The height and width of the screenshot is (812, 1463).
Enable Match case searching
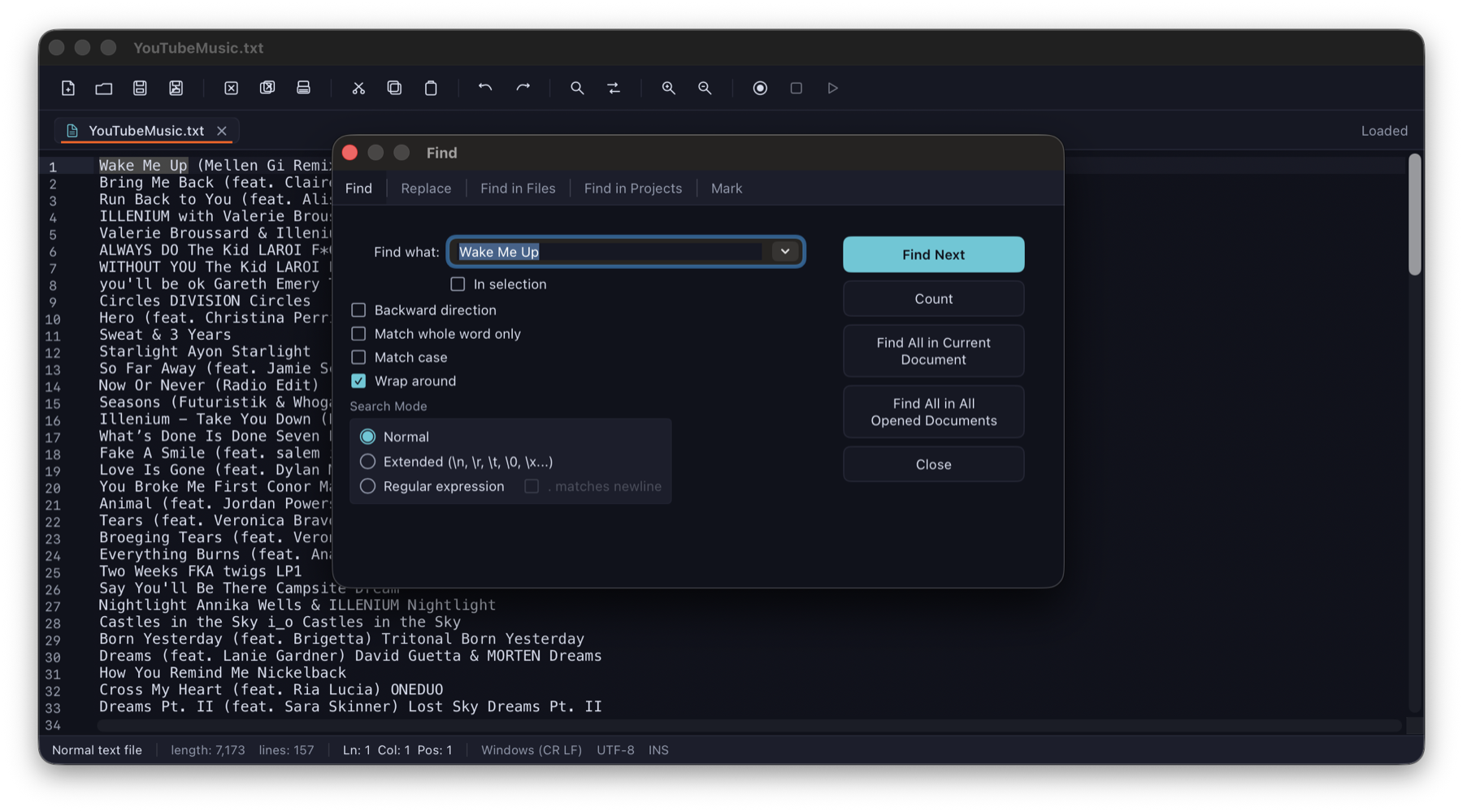click(x=358, y=357)
